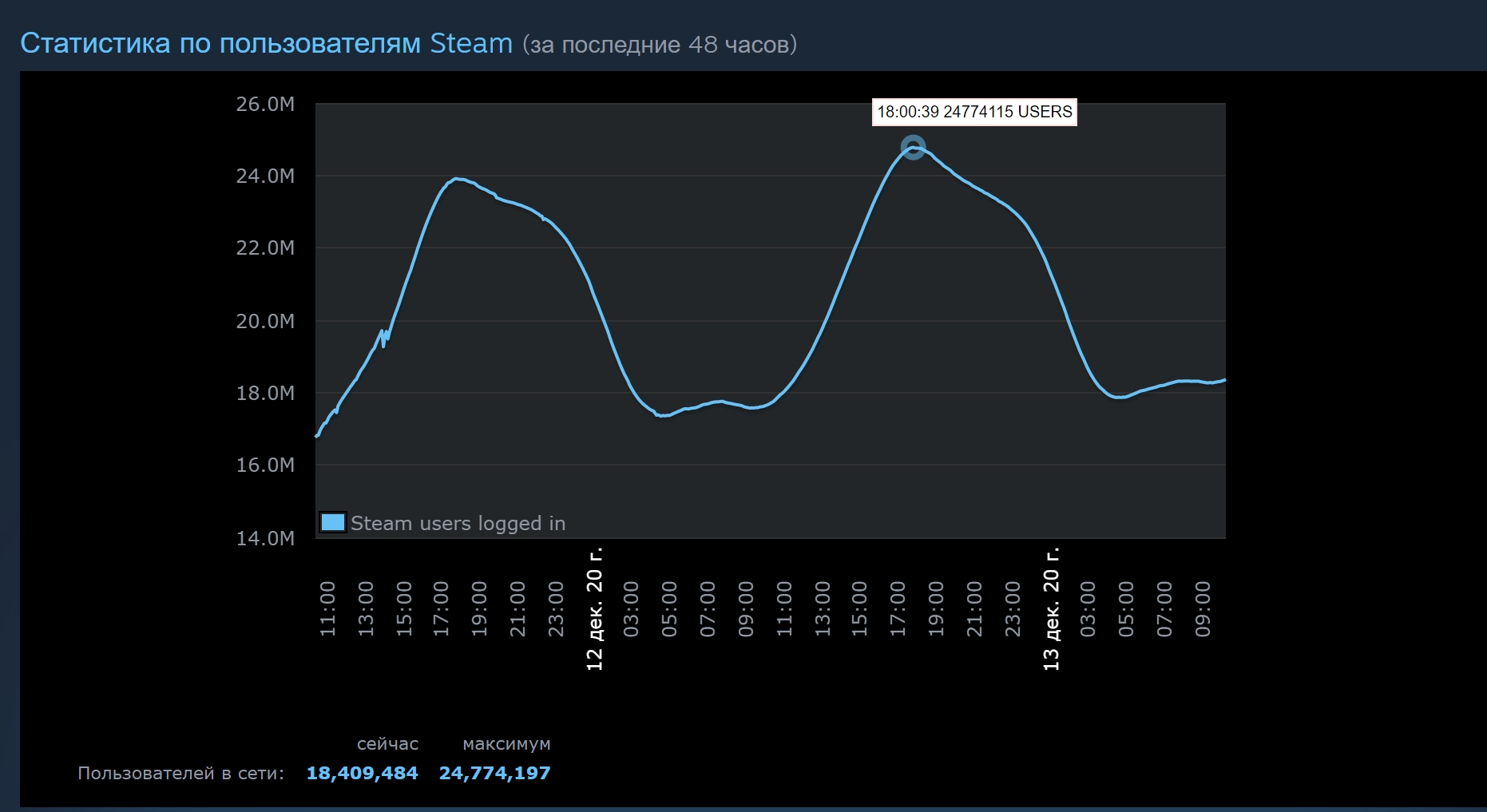Select the '13 дек. 20 г.' date label
1487x812 pixels.
click(x=1051, y=608)
